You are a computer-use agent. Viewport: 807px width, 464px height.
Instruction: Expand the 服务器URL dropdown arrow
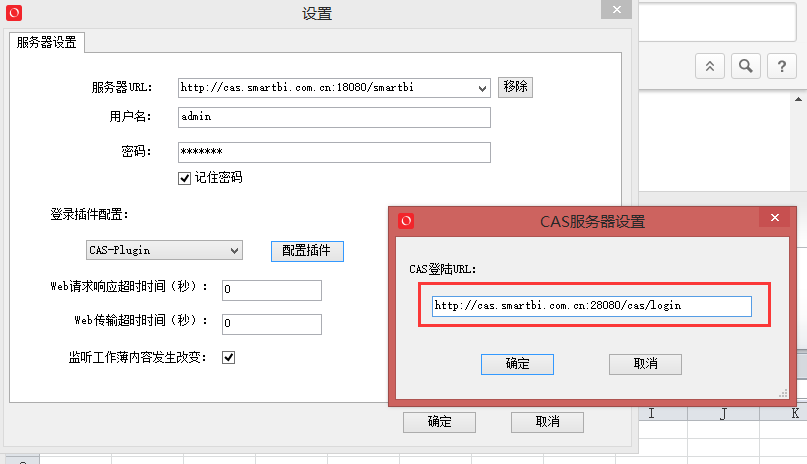482,88
